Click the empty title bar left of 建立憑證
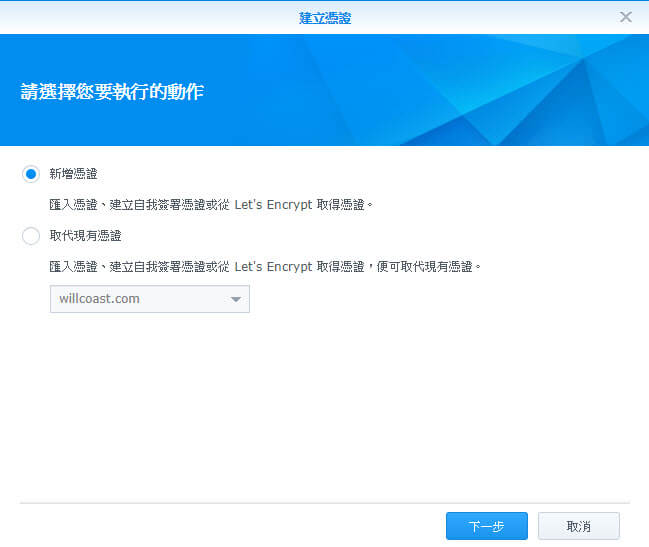This screenshot has height=547, width=649. (x=150, y=17)
